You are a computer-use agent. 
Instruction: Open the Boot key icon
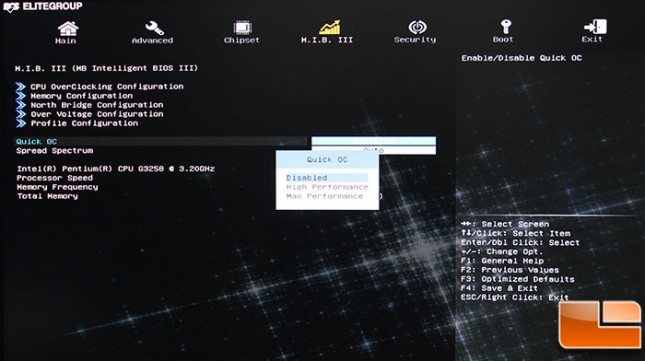coord(506,27)
